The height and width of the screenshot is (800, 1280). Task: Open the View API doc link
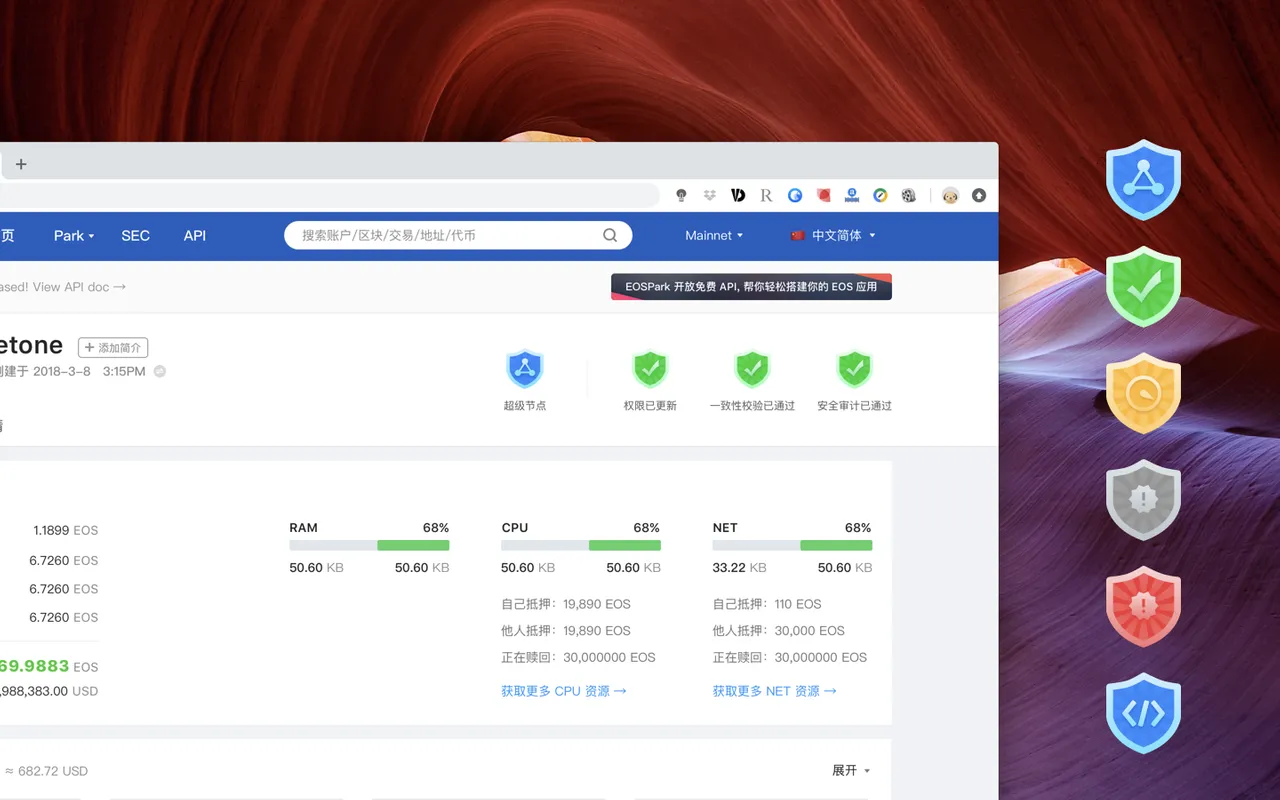(79, 287)
